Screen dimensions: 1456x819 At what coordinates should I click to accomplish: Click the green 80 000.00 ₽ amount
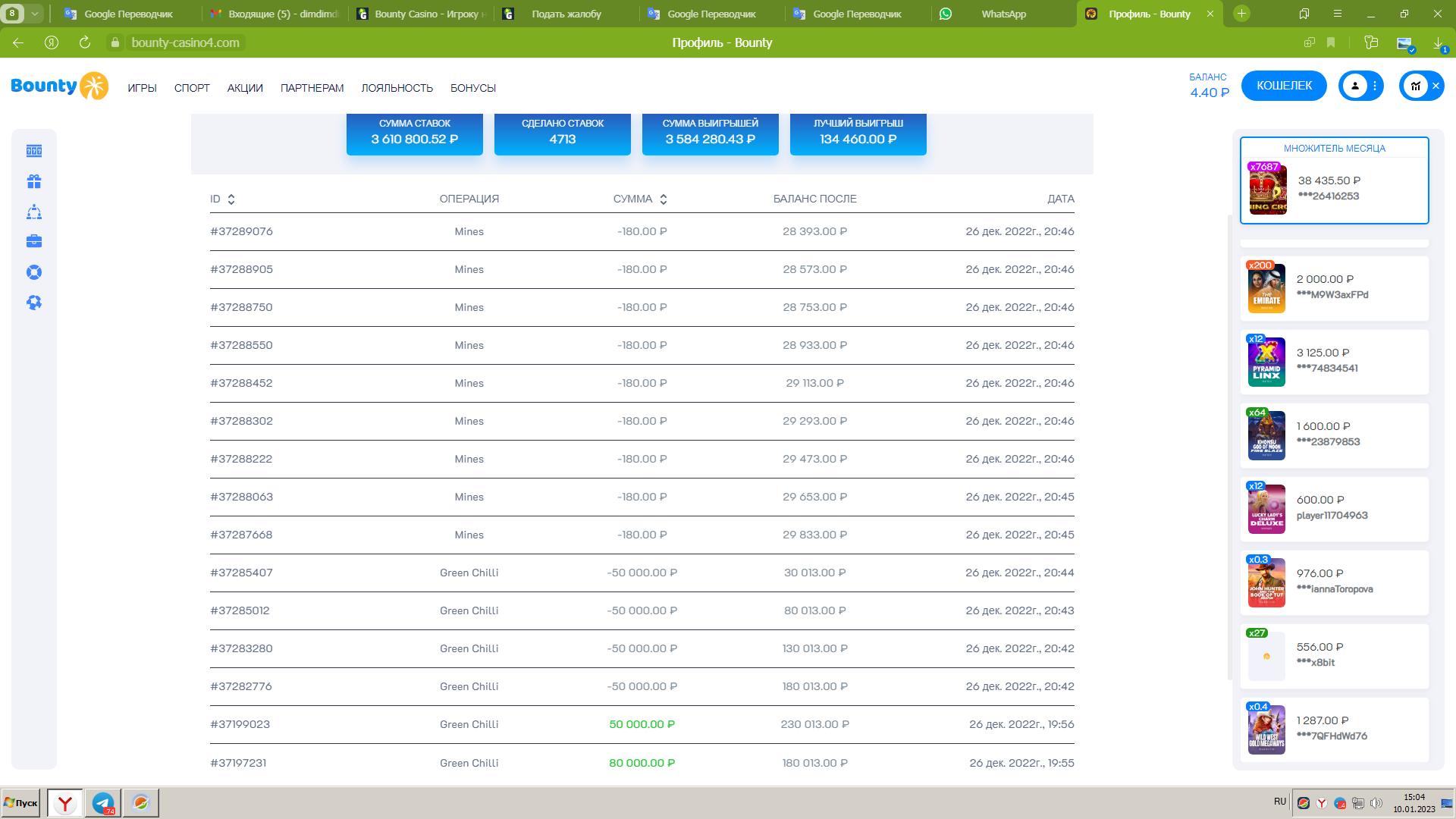(x=642, y=763)
